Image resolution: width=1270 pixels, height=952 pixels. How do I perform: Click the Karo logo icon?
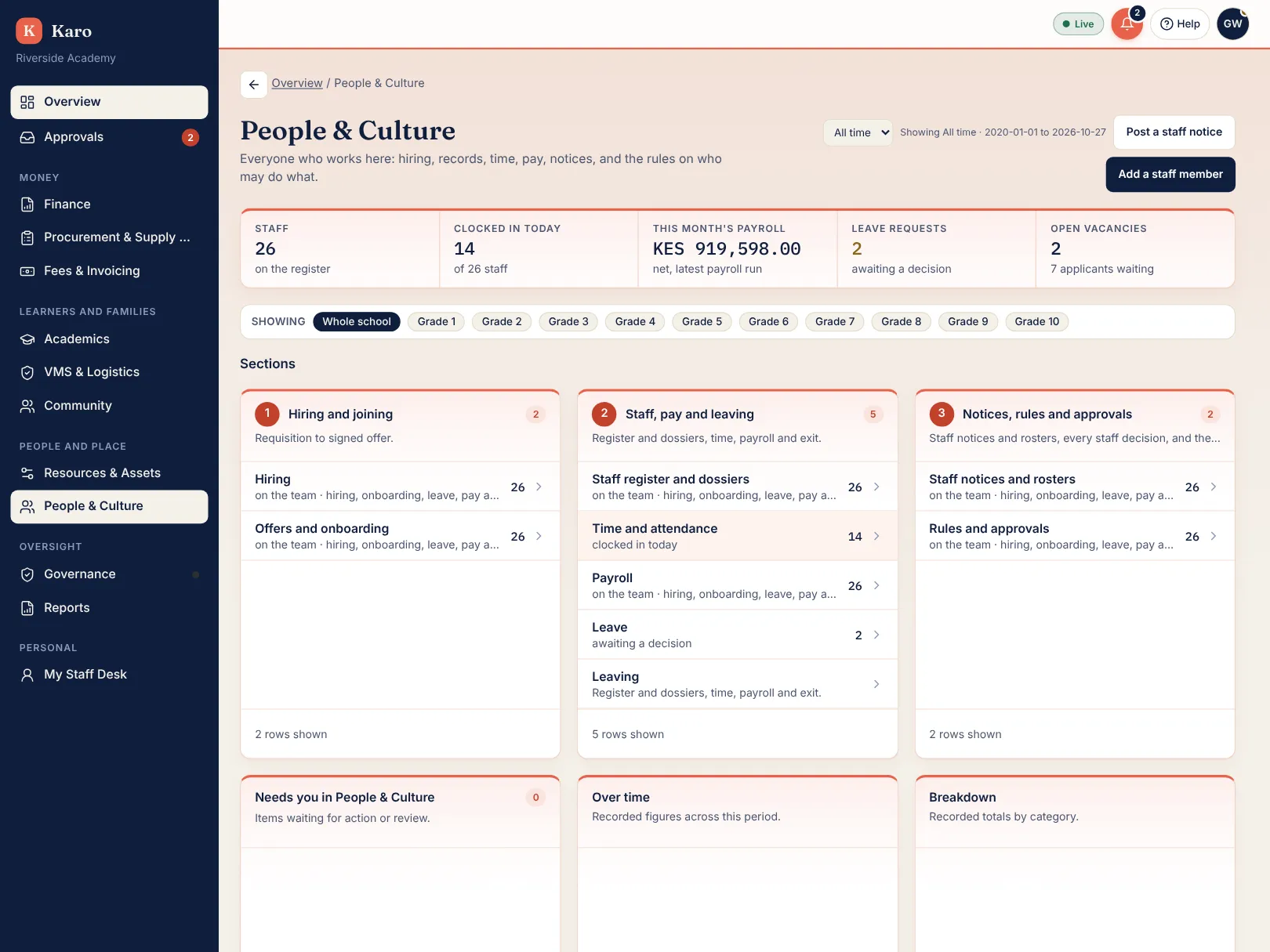29,31
